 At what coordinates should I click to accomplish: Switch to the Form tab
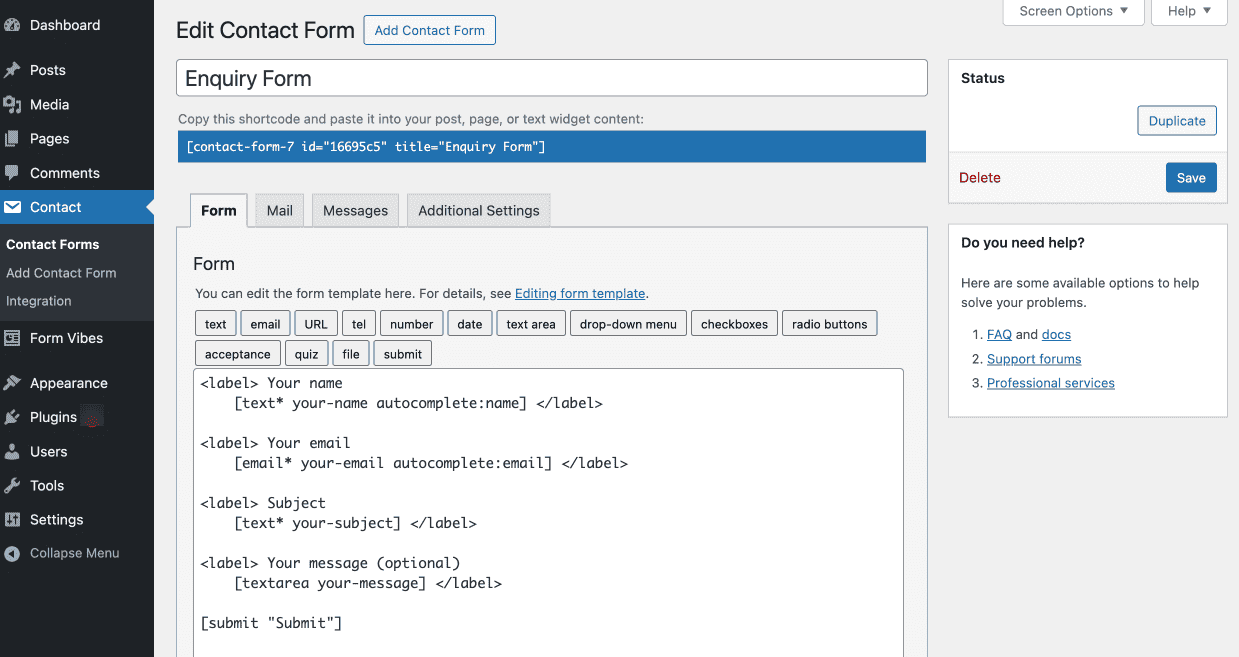219,210
